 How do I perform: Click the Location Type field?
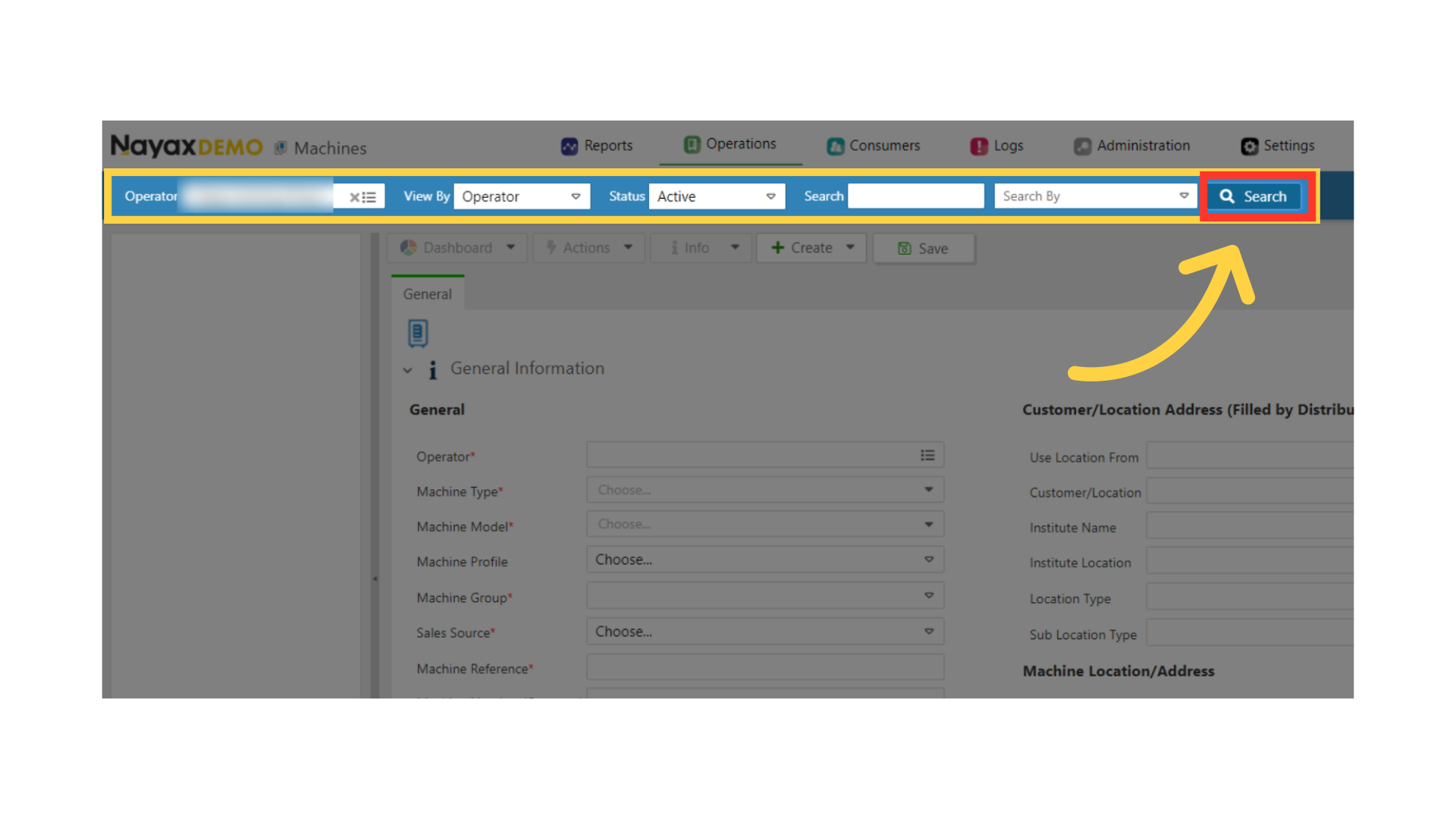tap(1250, 597)
